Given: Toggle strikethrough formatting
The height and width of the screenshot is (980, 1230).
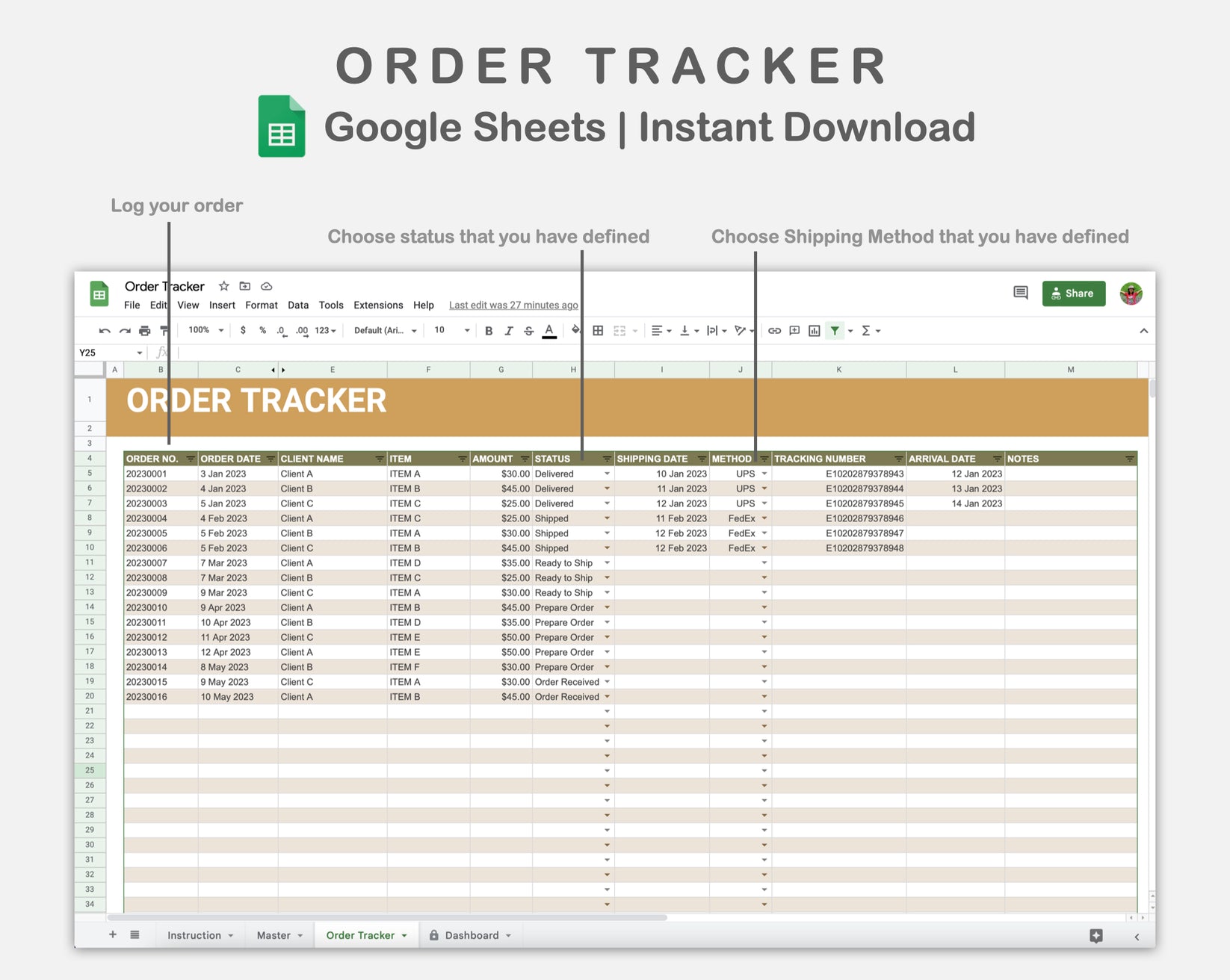Looking at the screenshot, I should (528, 330).
